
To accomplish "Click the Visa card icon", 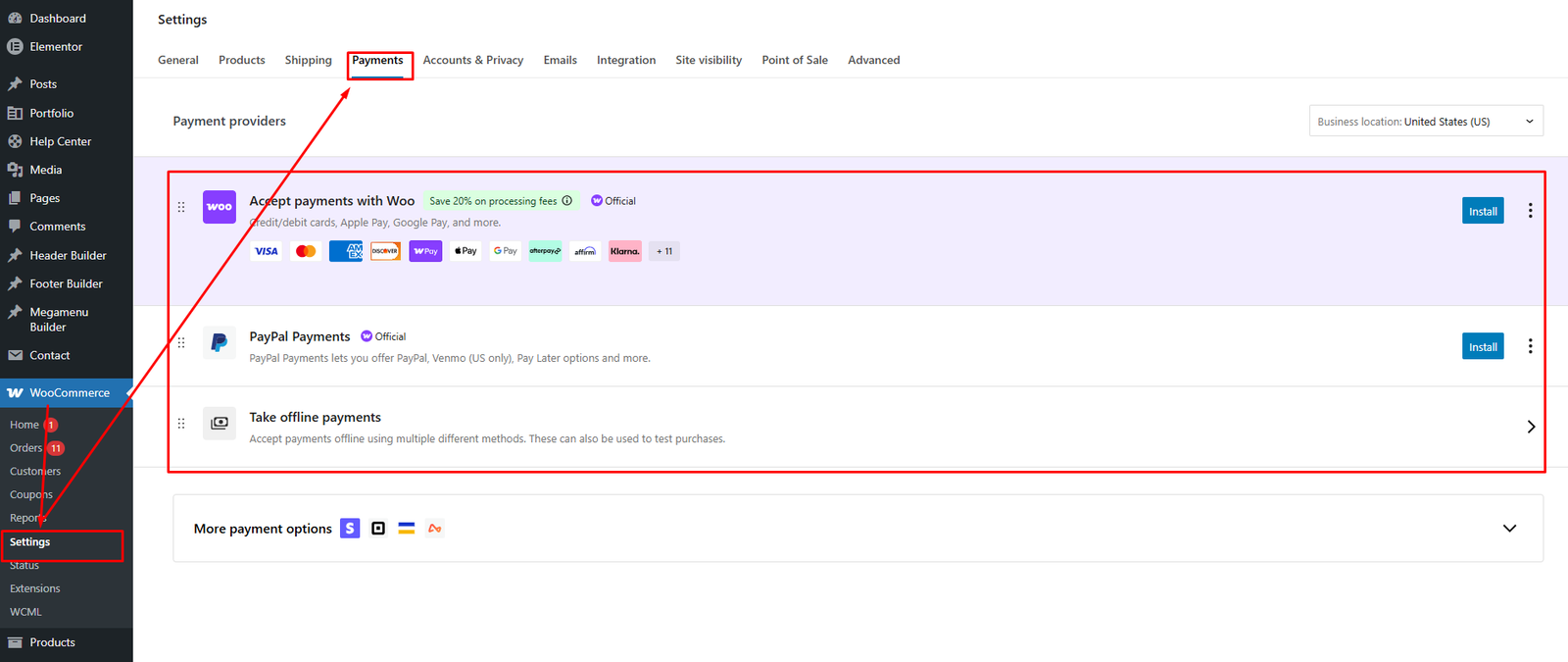I will coord(266,251).
